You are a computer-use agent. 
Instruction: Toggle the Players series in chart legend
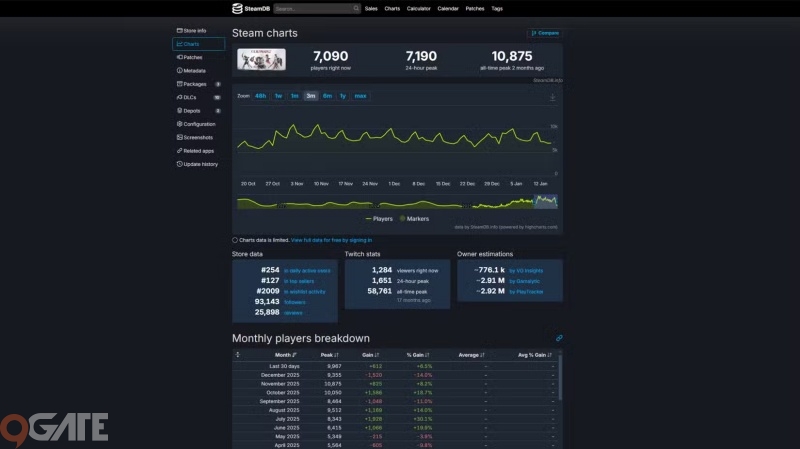pos(381,218)
